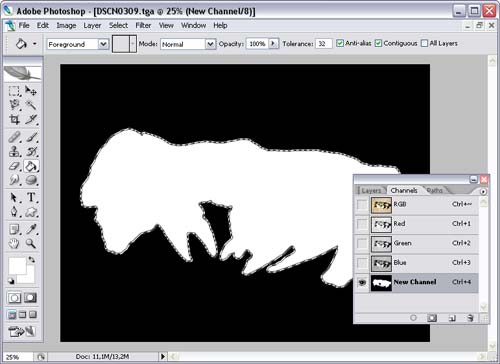Open the Window menu
Screen dimensions: 500x364
pos(193,26)
